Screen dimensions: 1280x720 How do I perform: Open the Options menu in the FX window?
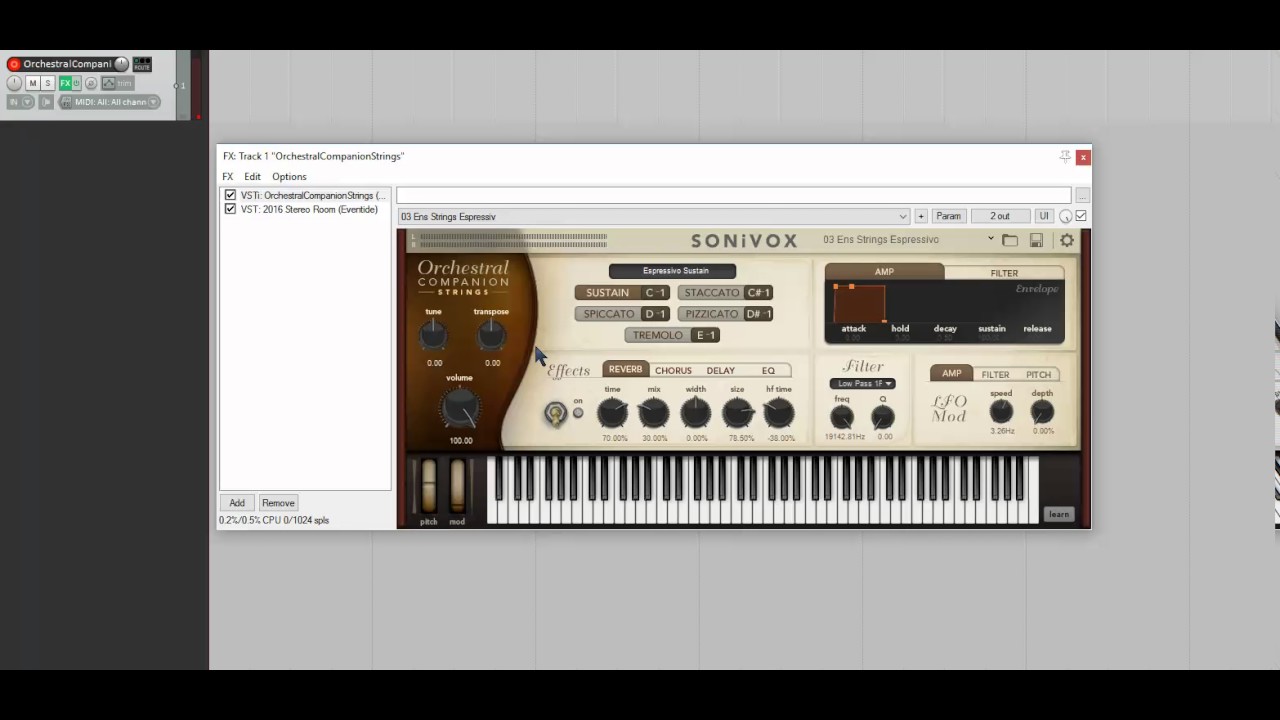tap(289, 176)
